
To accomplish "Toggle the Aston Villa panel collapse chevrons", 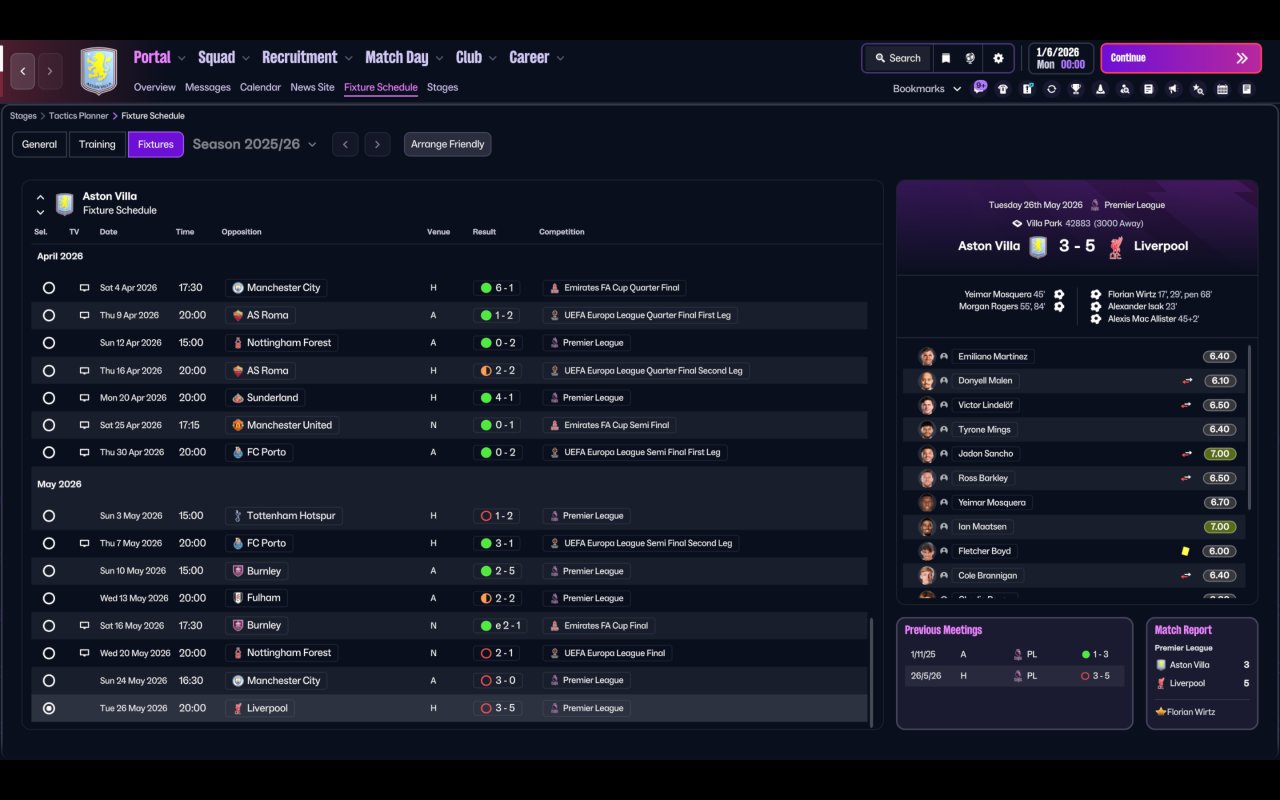I will click(40, 204).
